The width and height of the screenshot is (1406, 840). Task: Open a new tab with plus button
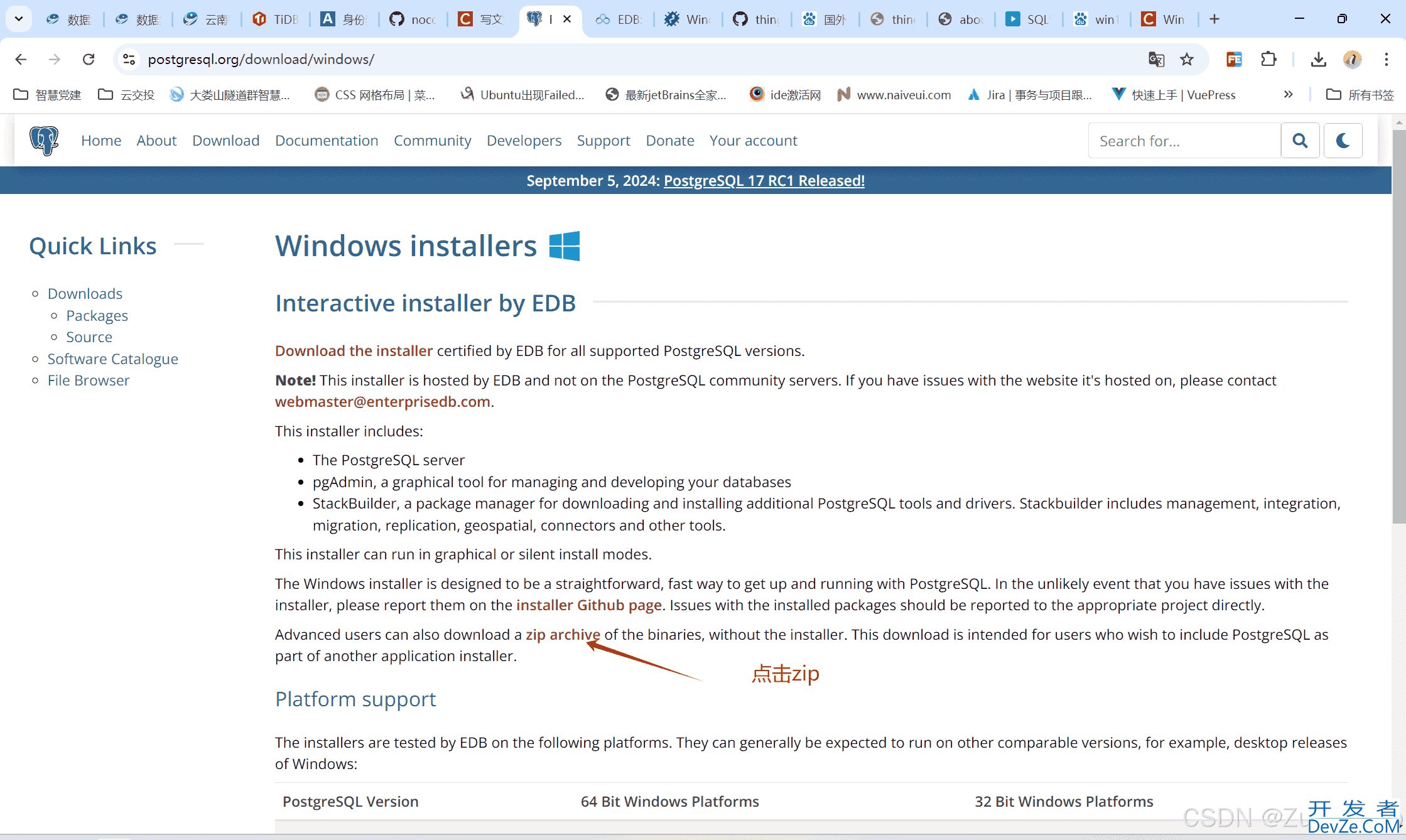[1214, 19]
